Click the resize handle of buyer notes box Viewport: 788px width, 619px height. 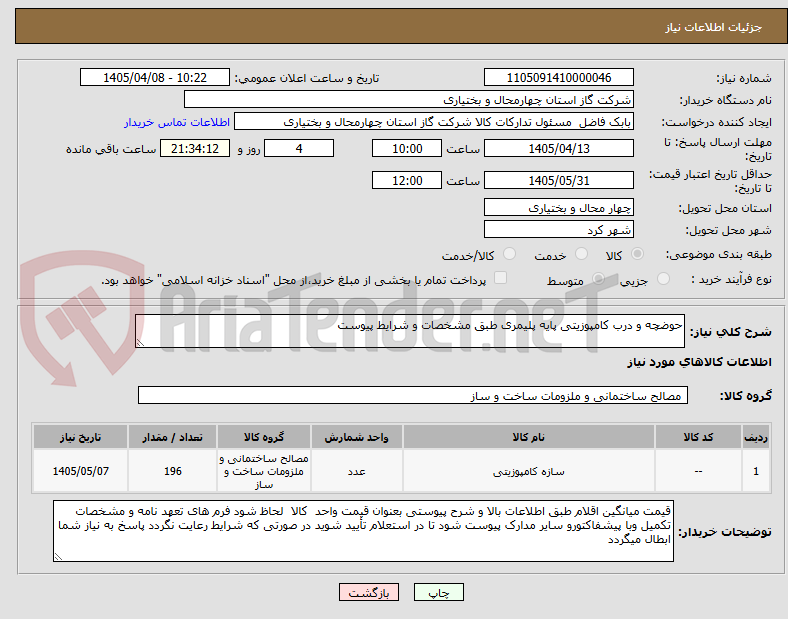pyautogui.click(x=58, y=557)
